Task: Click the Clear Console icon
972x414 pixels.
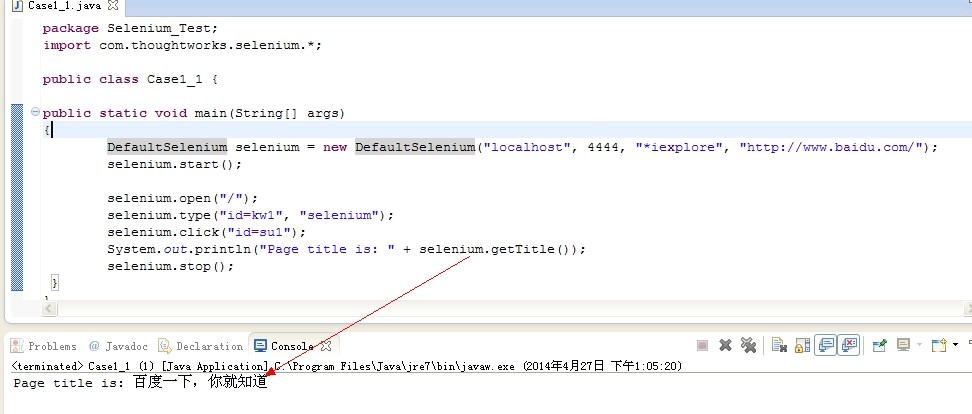Action: coord(779,345)
